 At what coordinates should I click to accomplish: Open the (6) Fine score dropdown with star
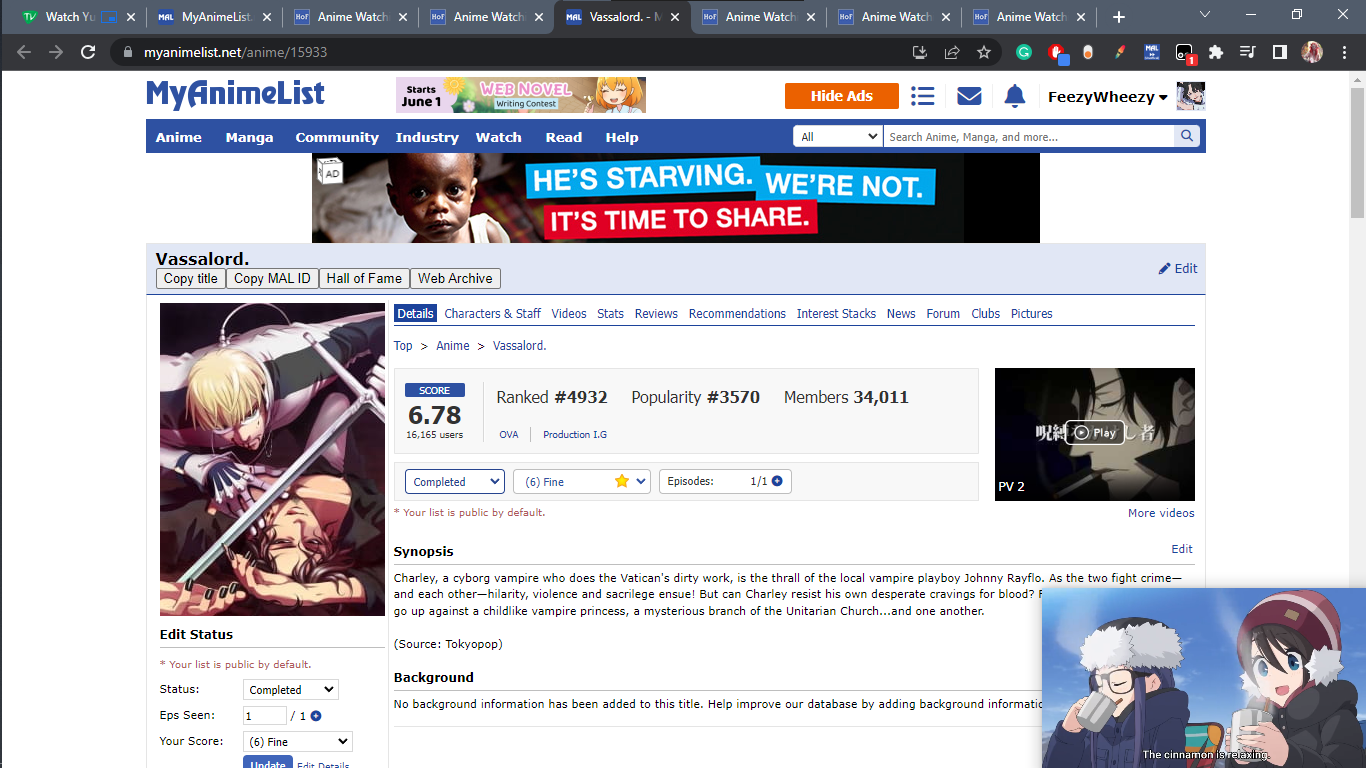coord(582,482)
